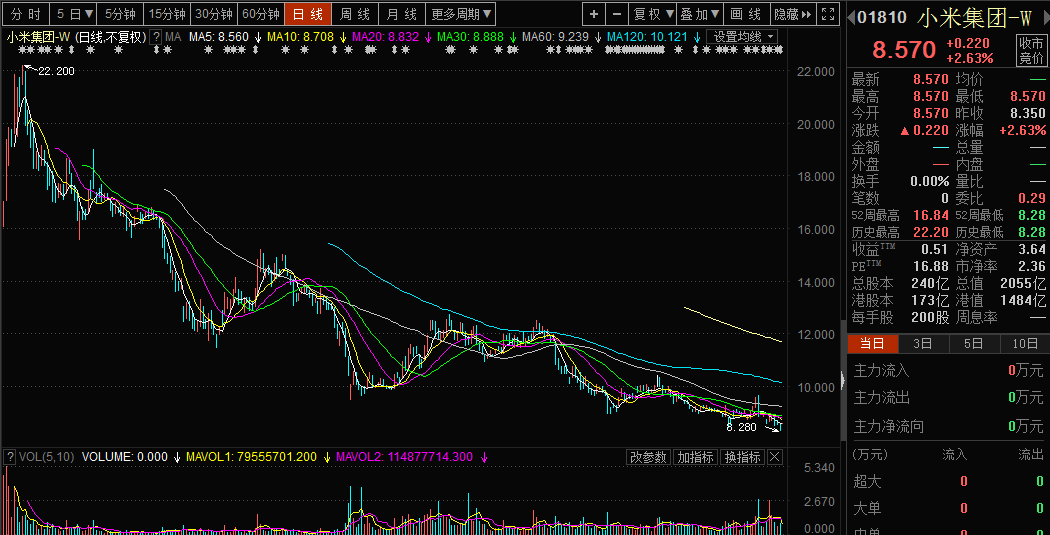Close the VOL indicator panel
This screenshot has height=535, width=1050.
[x=775, y=457]
